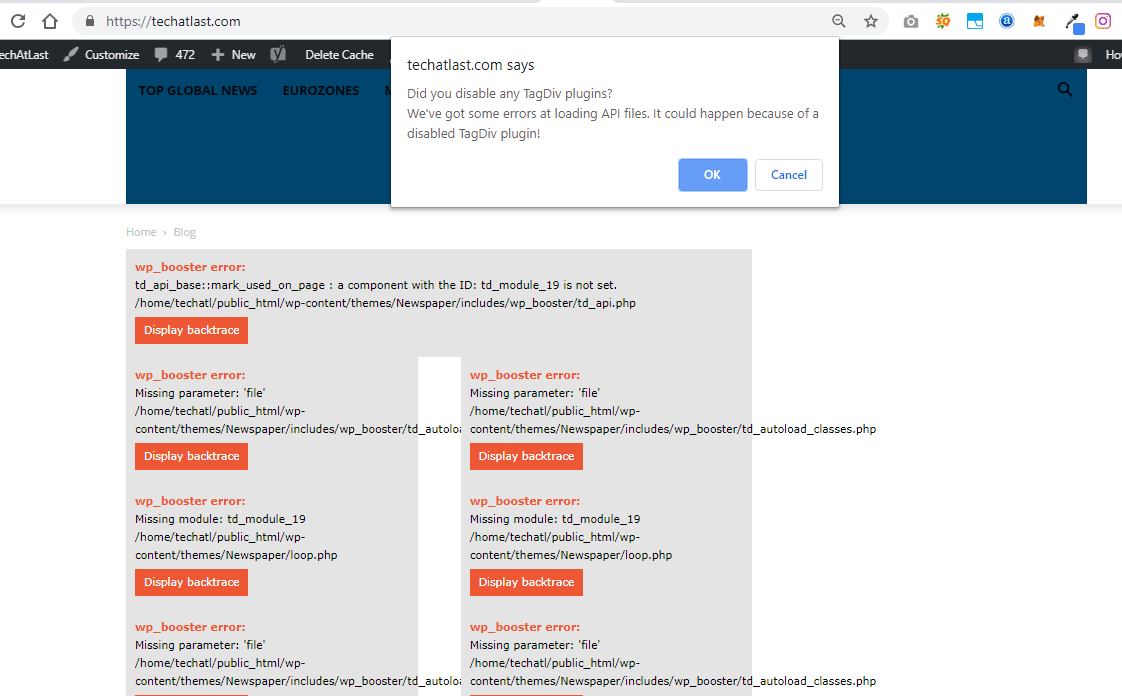Open the TOP GLOBAL NEWS nav item

[197, 90]
